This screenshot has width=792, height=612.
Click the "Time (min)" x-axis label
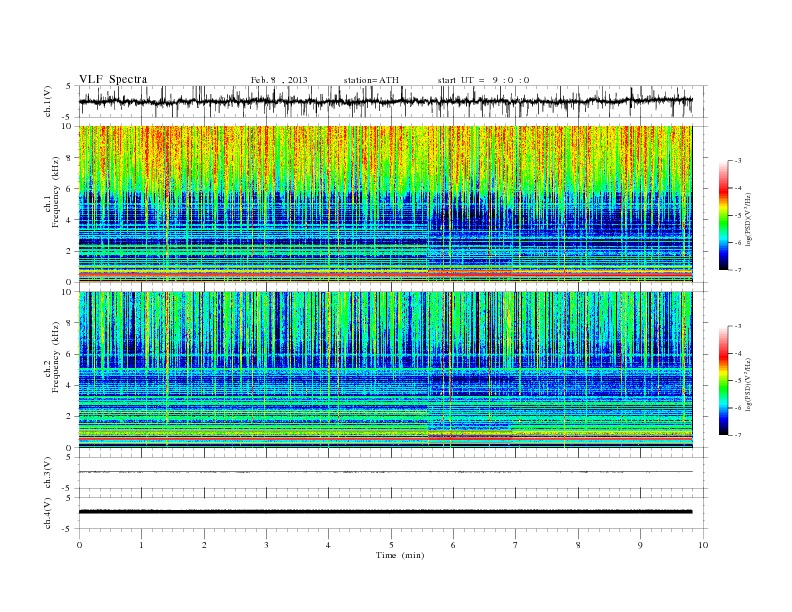[400, 555]
